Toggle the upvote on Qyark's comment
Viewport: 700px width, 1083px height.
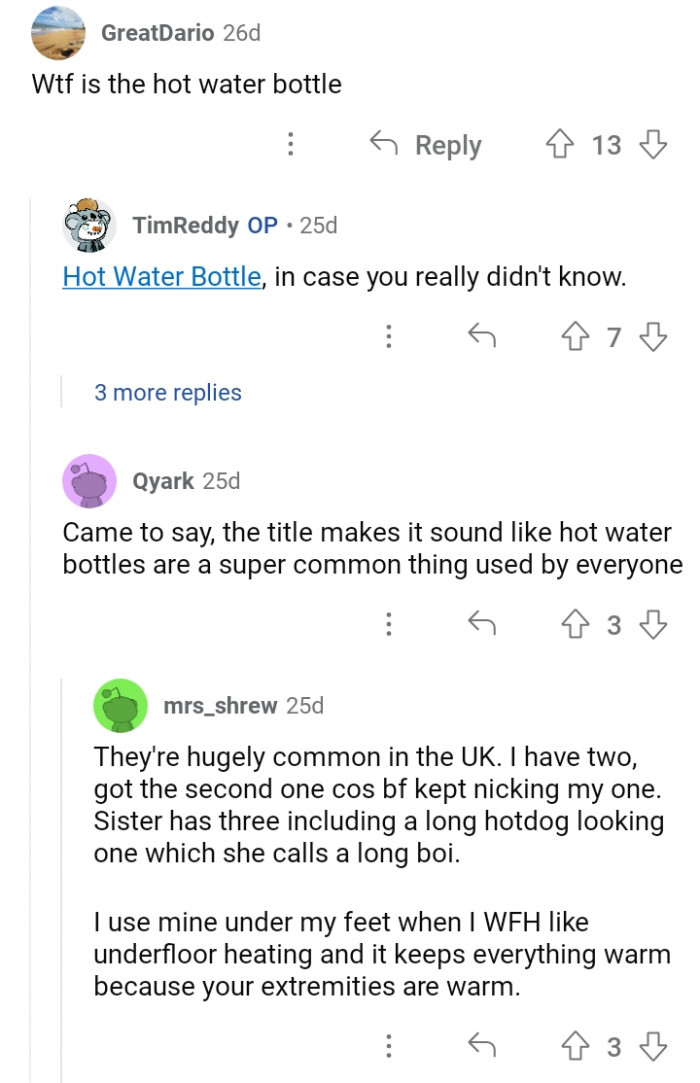(573, 625)
